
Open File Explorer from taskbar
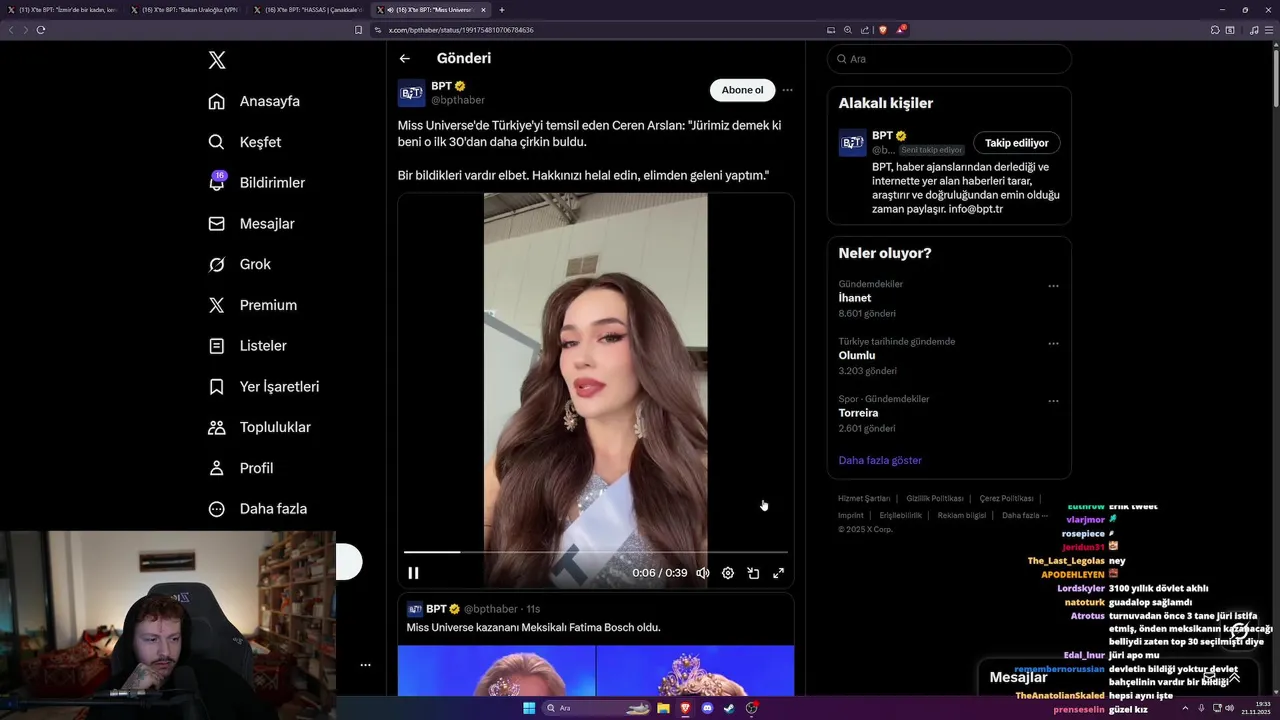tap(663, 708)
